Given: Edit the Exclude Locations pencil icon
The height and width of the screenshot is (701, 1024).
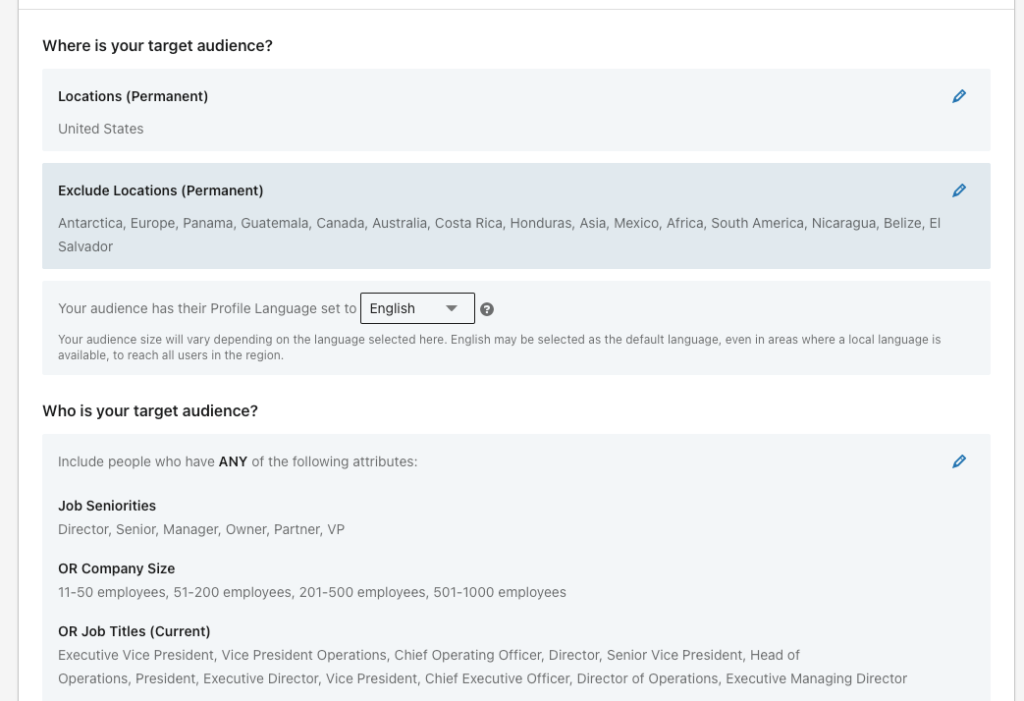Looking at the screenshot, I should click(959, 190).
